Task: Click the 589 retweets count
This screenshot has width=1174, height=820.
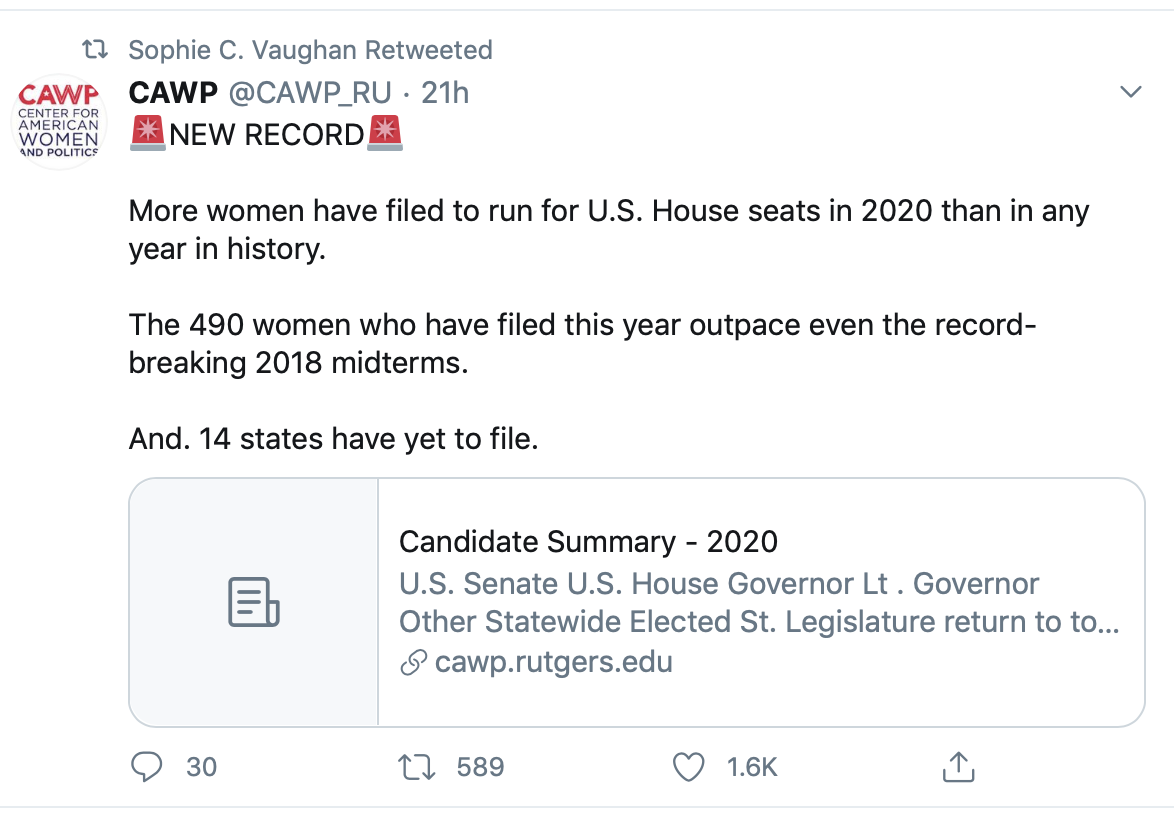Action: (480, 767)
